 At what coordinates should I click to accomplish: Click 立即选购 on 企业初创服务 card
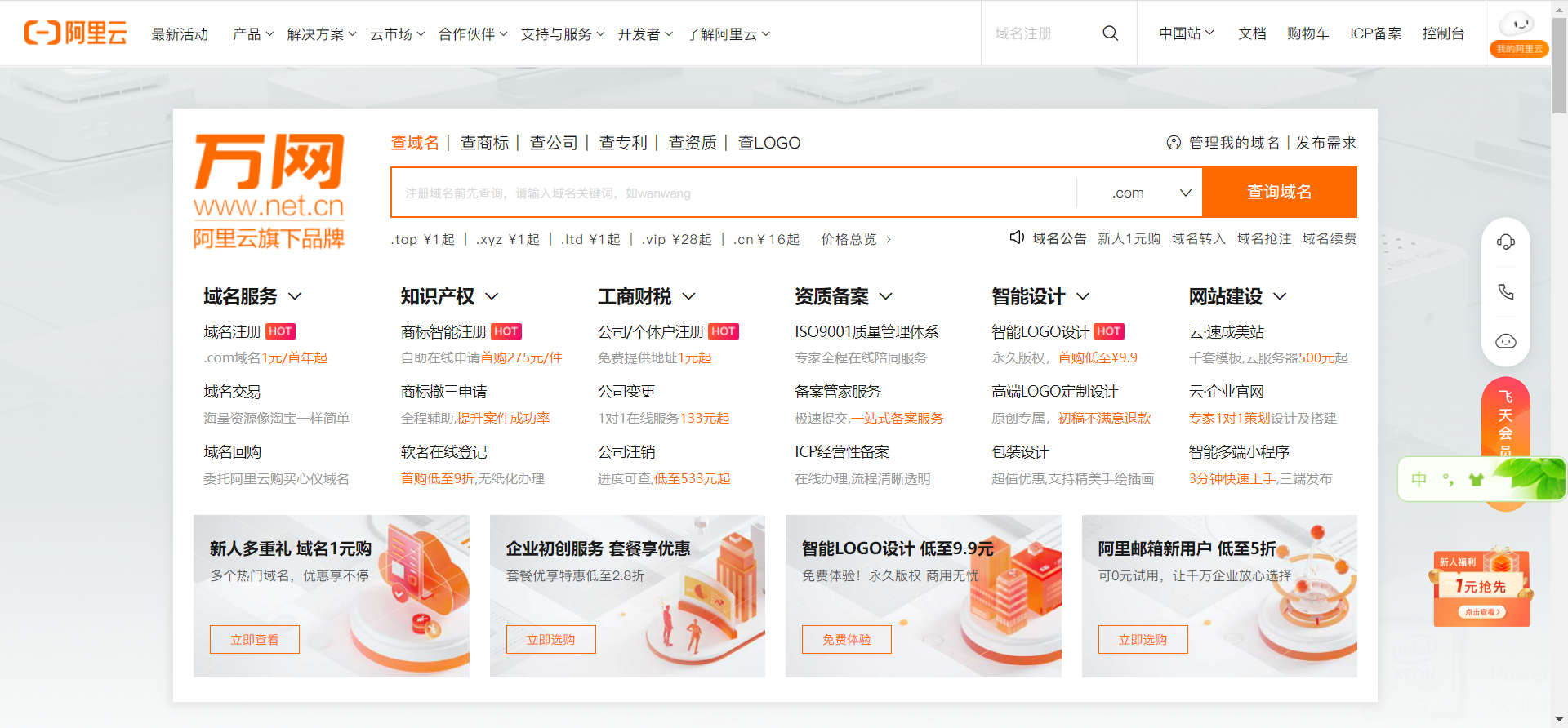550,639
